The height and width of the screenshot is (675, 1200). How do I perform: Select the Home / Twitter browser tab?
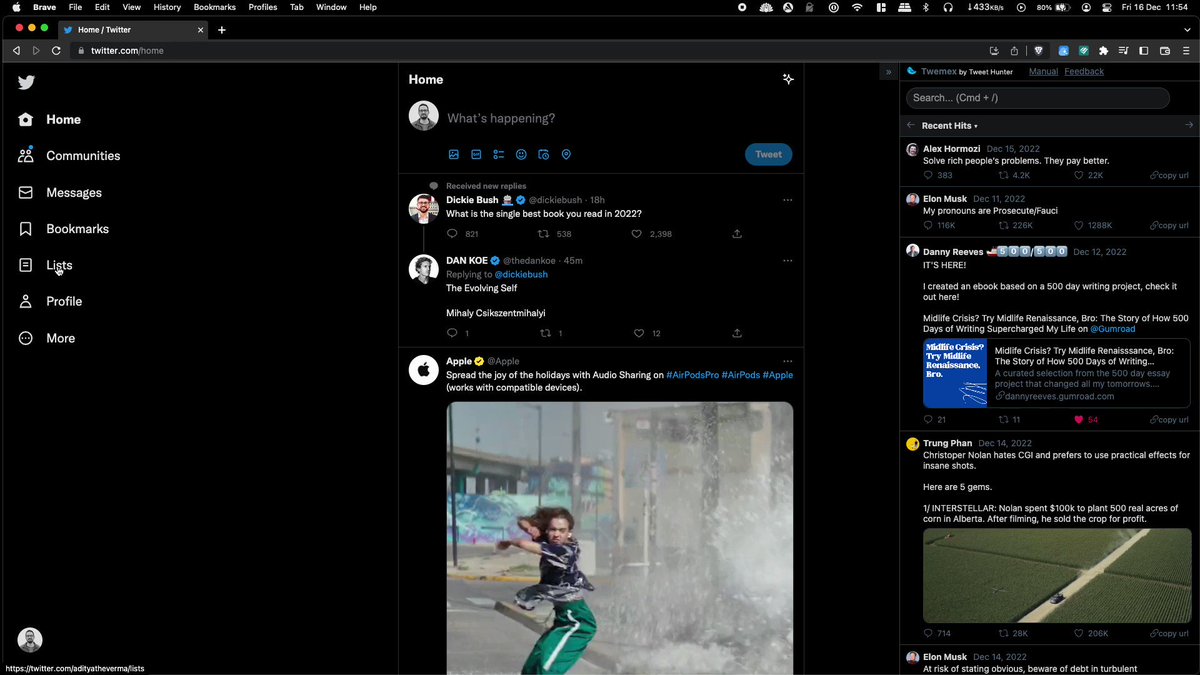pyautogui.click(x=134, y=30)
